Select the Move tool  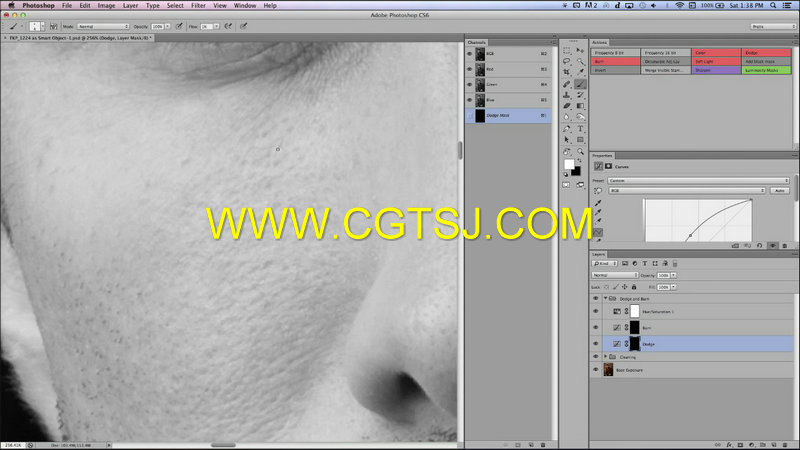(580, 51)
